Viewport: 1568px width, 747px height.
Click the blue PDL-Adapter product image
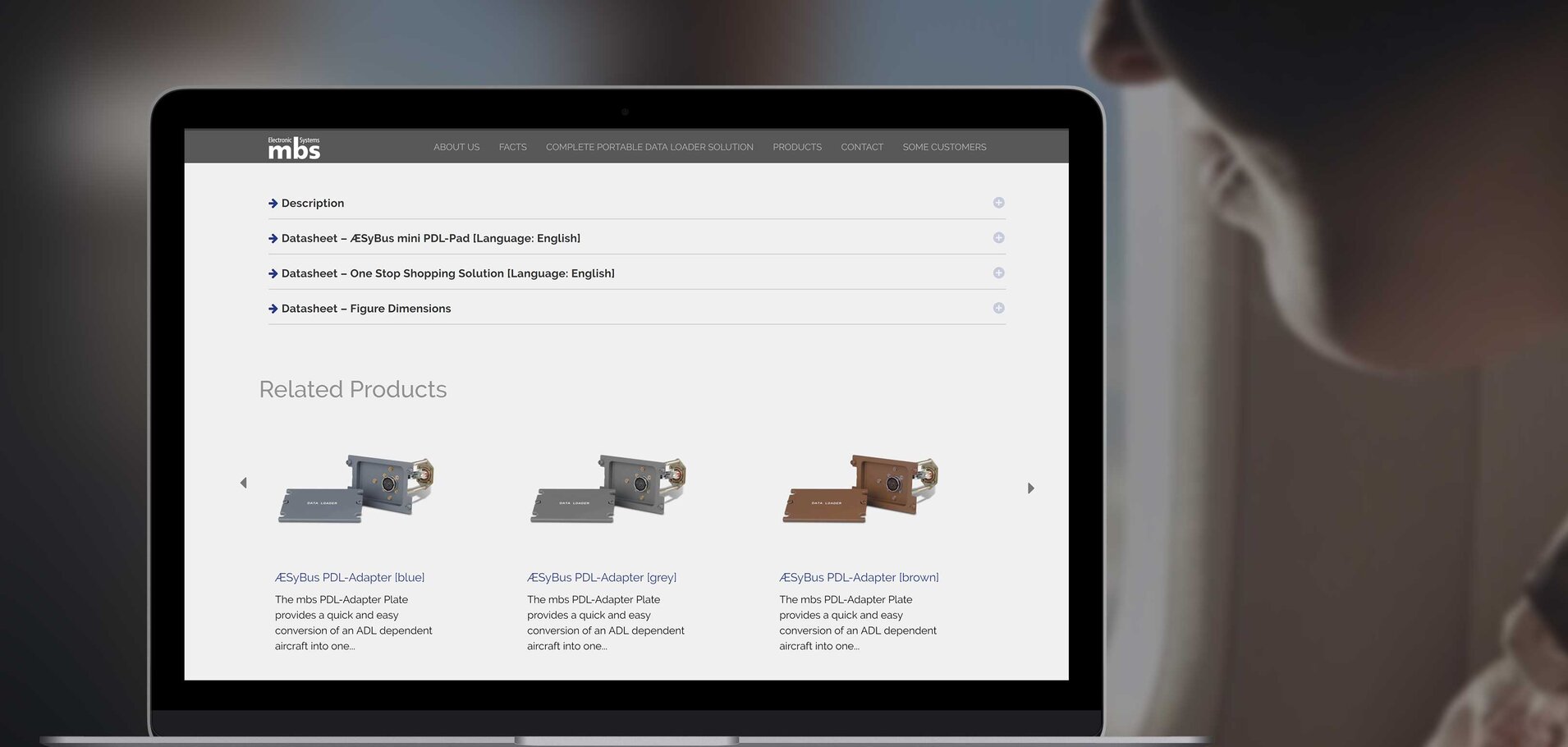[x=356, y=489]
